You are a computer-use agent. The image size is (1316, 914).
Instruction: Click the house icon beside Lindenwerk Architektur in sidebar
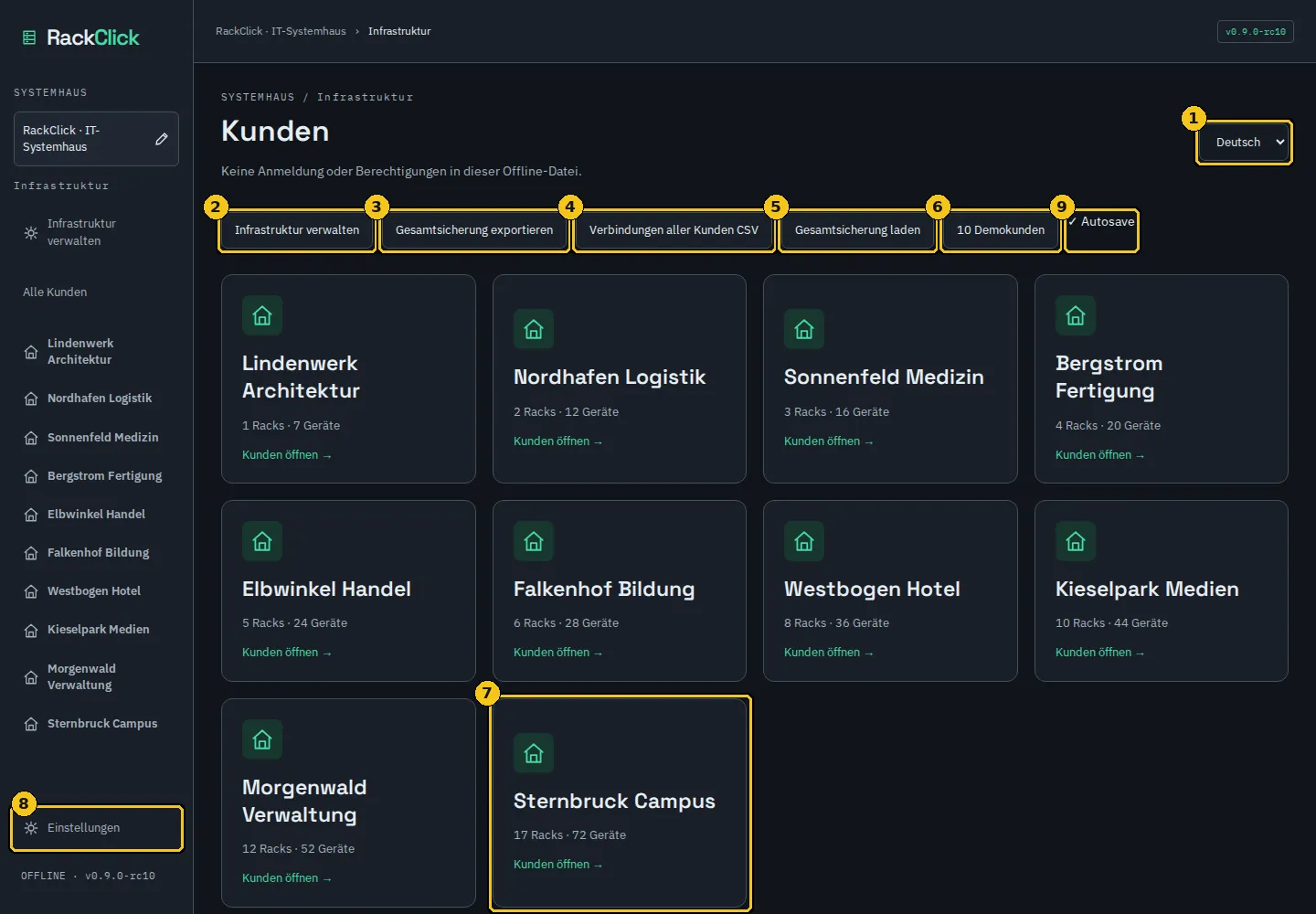31,352
